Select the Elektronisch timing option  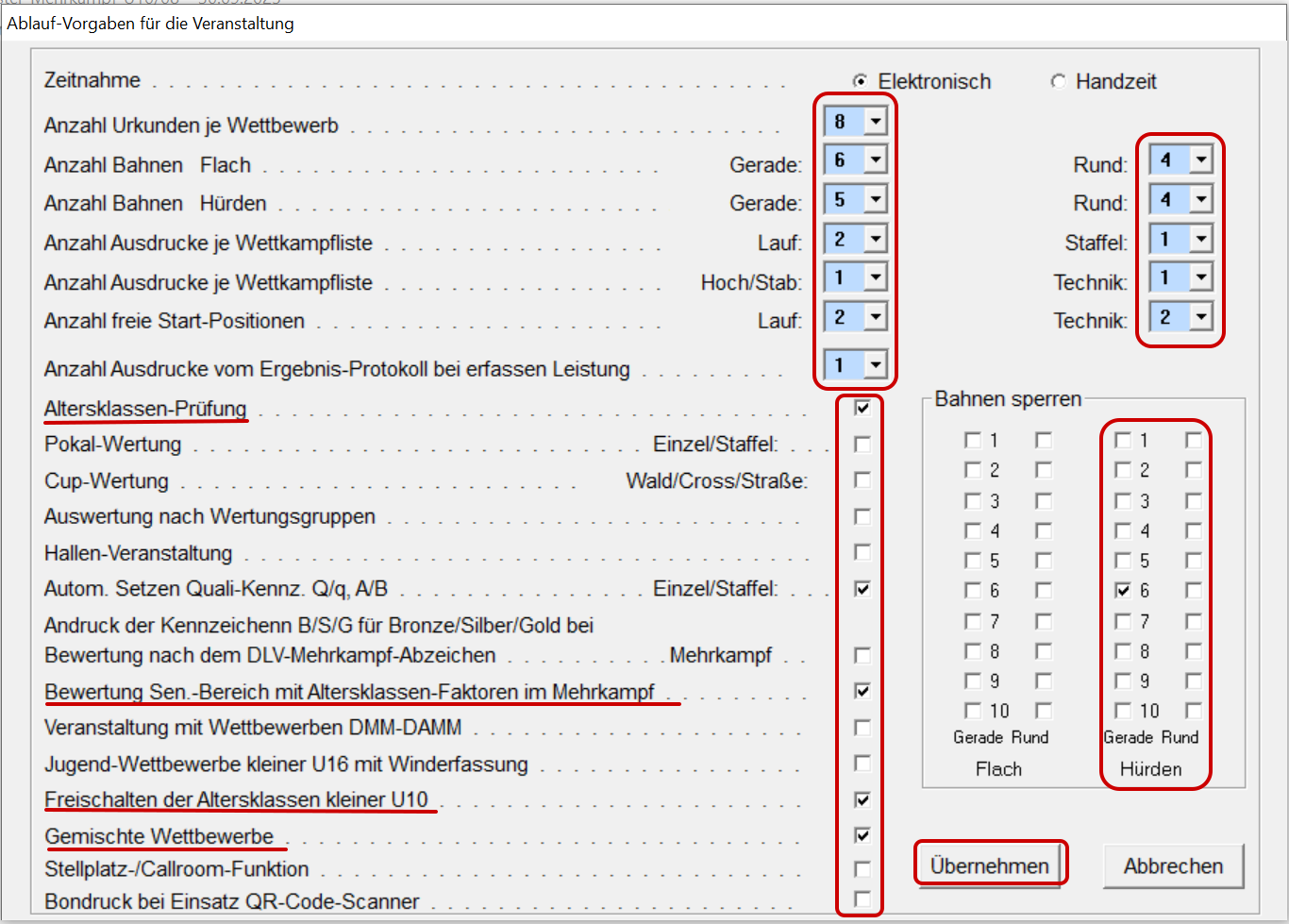(x=861, y=82)
